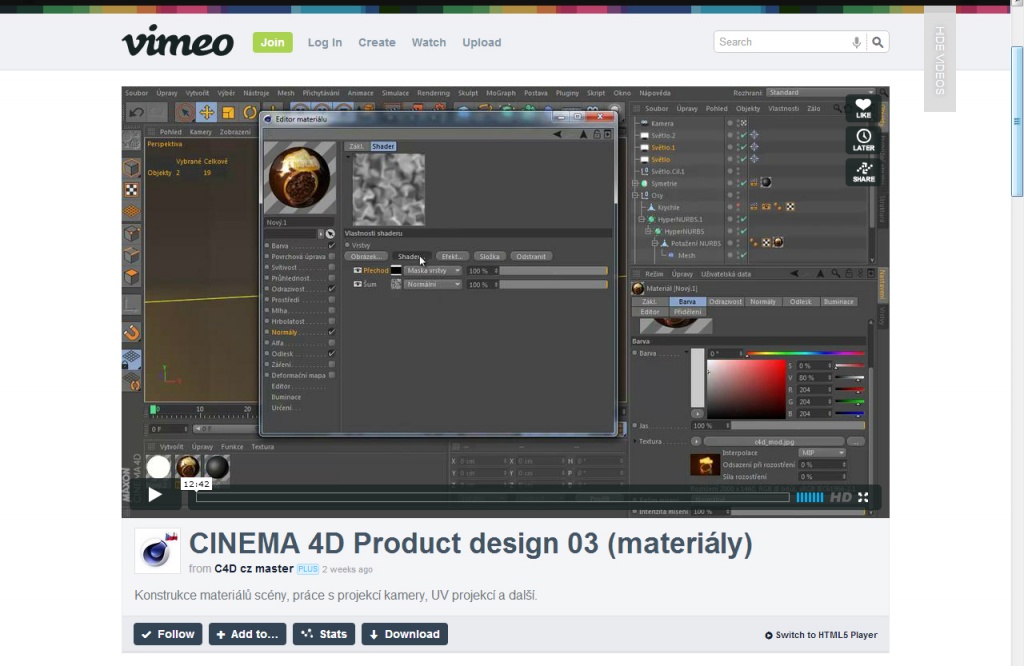Toggle the magnet snapping icon

pos(132,333)
